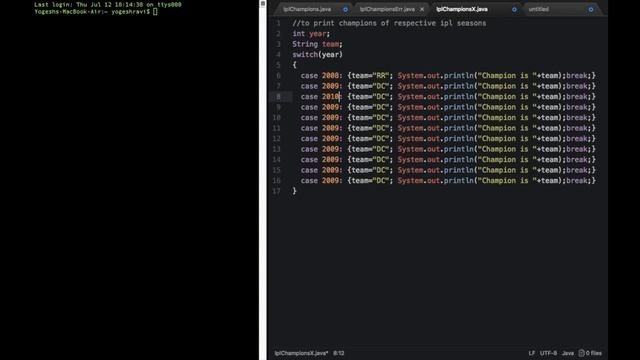Screen dimensions: 640x360
Task: Click the number 2010 in the case statement
Action: (x=330, y=97)
